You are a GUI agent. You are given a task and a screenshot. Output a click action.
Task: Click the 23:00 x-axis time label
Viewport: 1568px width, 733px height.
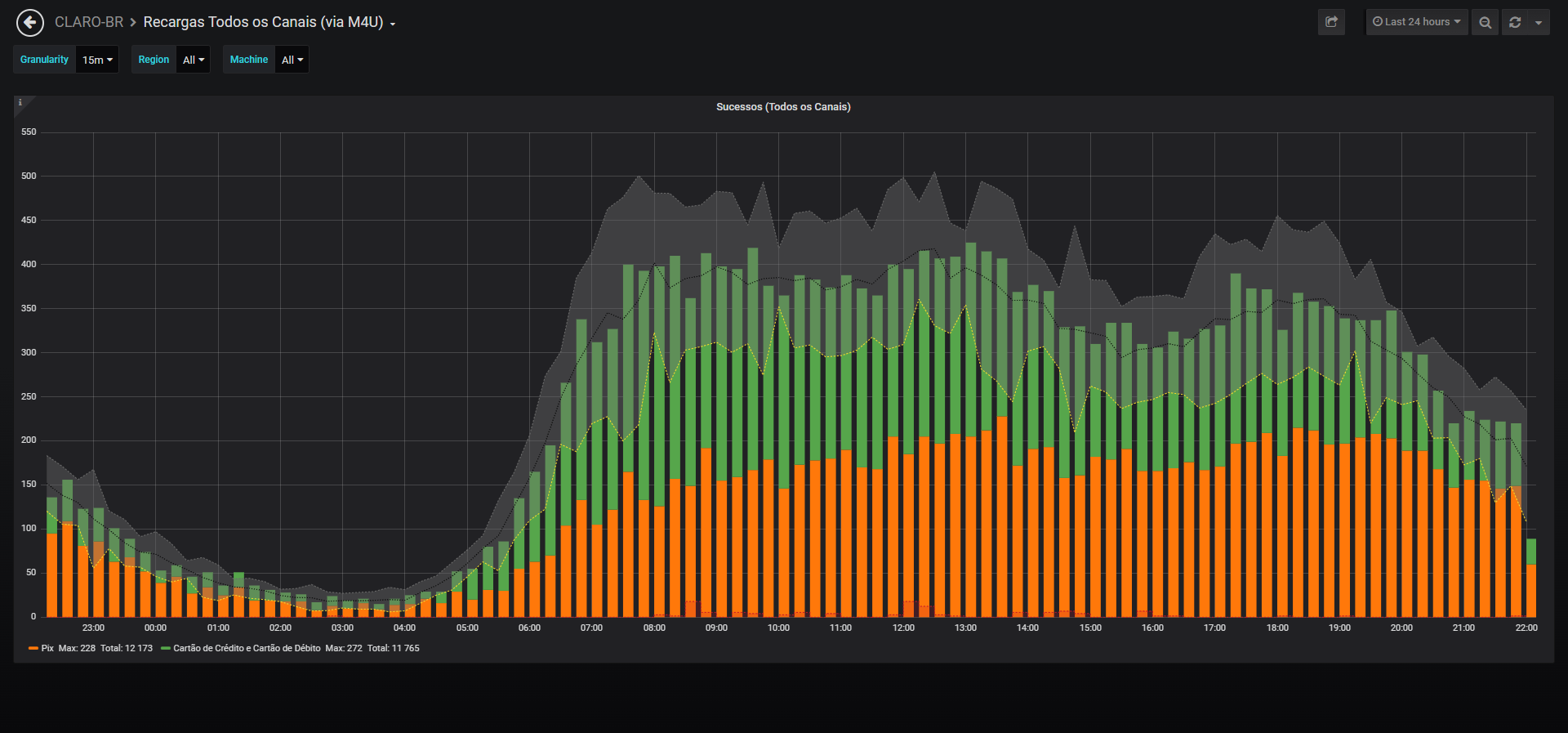tap(93, 628)
